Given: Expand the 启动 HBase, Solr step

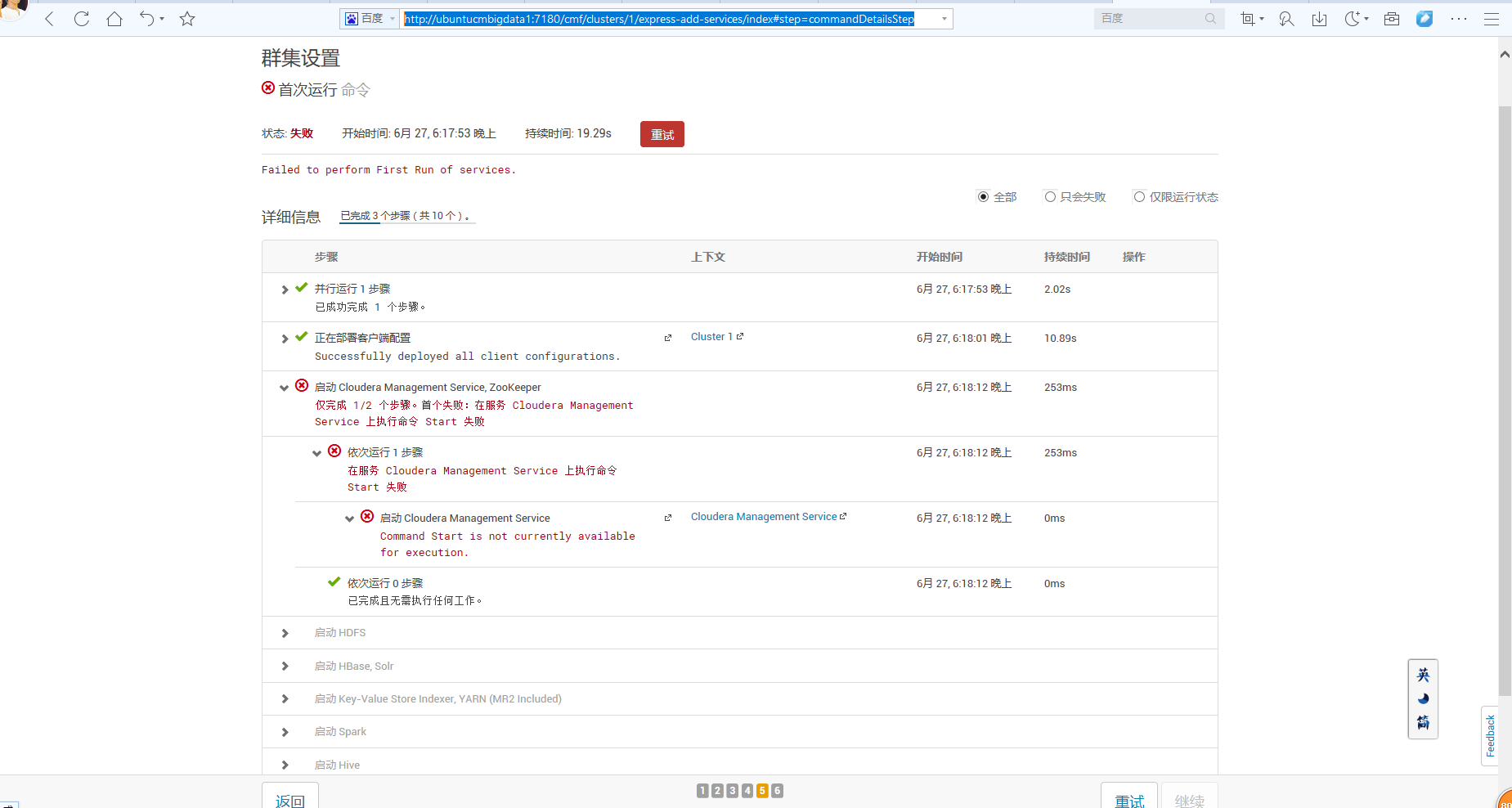Looking at the screenshot, I should [x=285, y=666].
